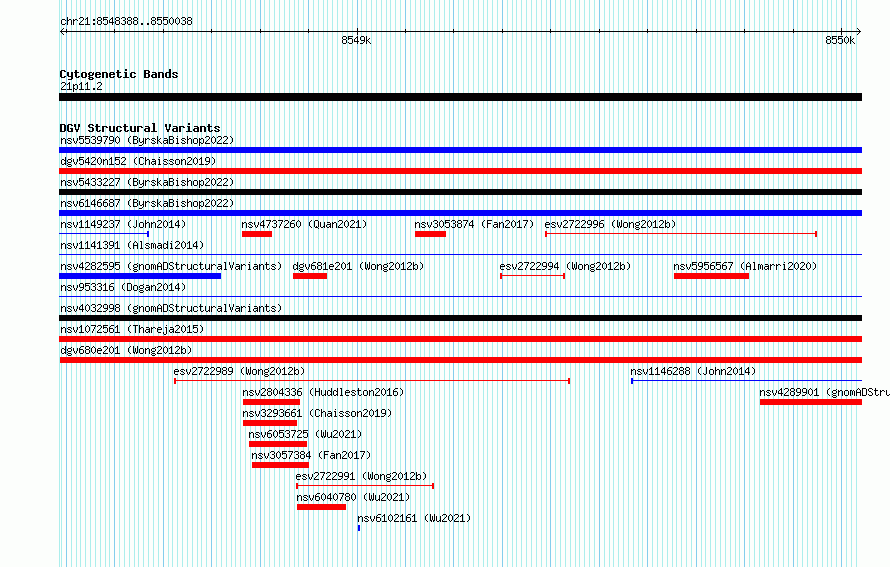The image size is (890, 567).
Task: Open the nsv1141391 (Alsmadi2014) label
Action: click(x=132, y=245)
